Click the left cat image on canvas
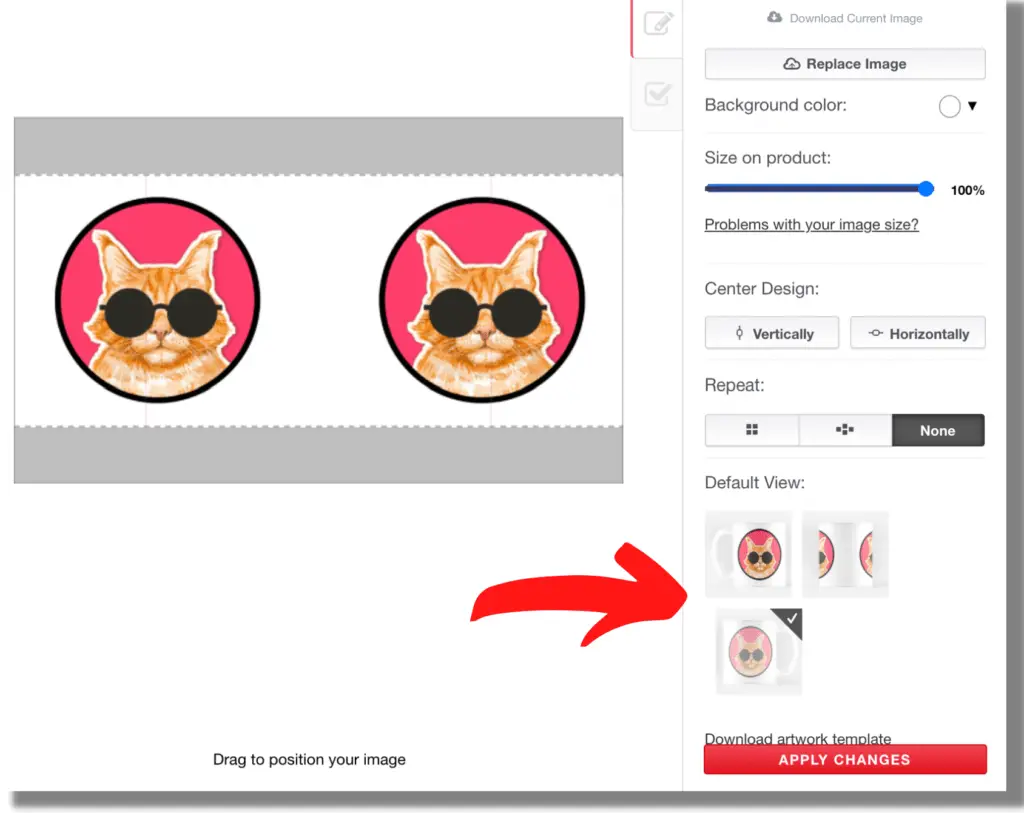Image resolution: width=1024 pixels, height=813 pixels. 157,300
